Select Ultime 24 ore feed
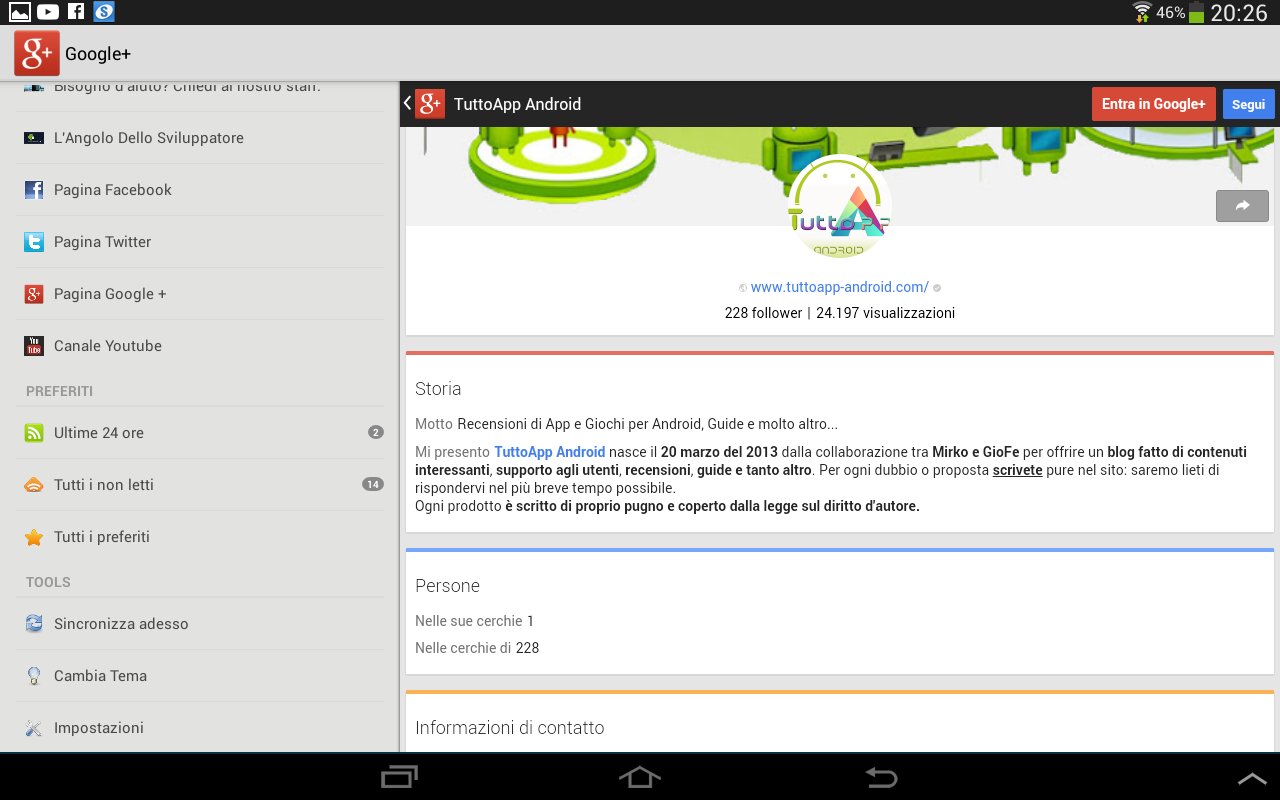Screen dimensions: 1280x800 coord(200,433)
